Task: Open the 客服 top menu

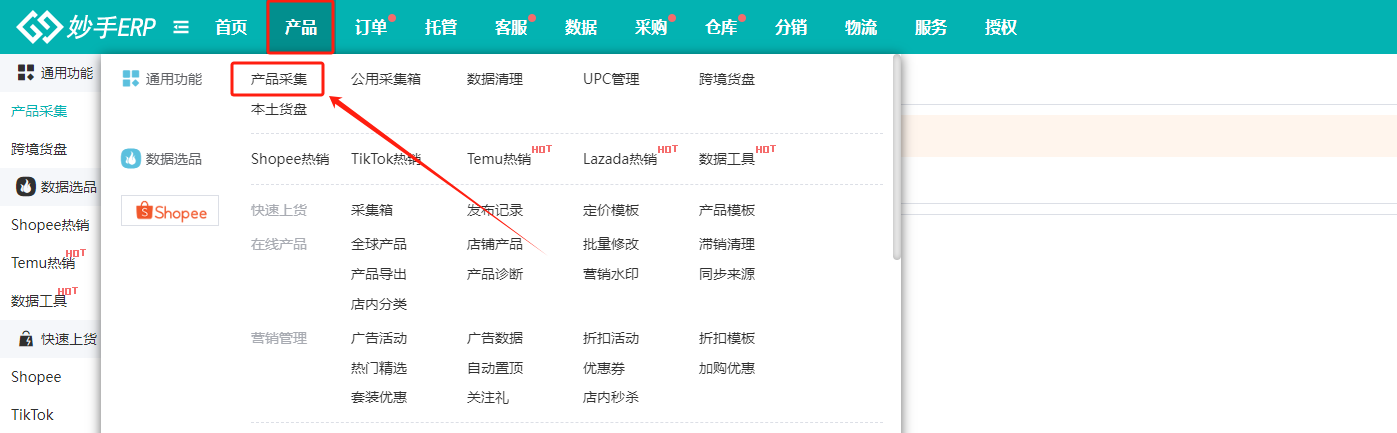Action: 511,27
